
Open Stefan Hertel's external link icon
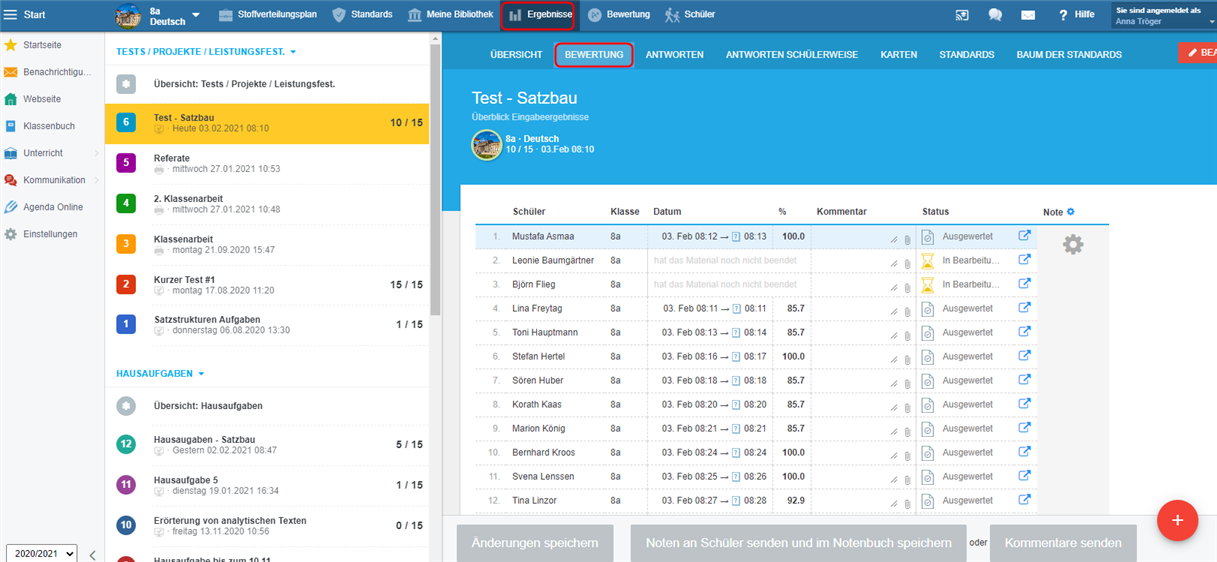[1024, 356]
